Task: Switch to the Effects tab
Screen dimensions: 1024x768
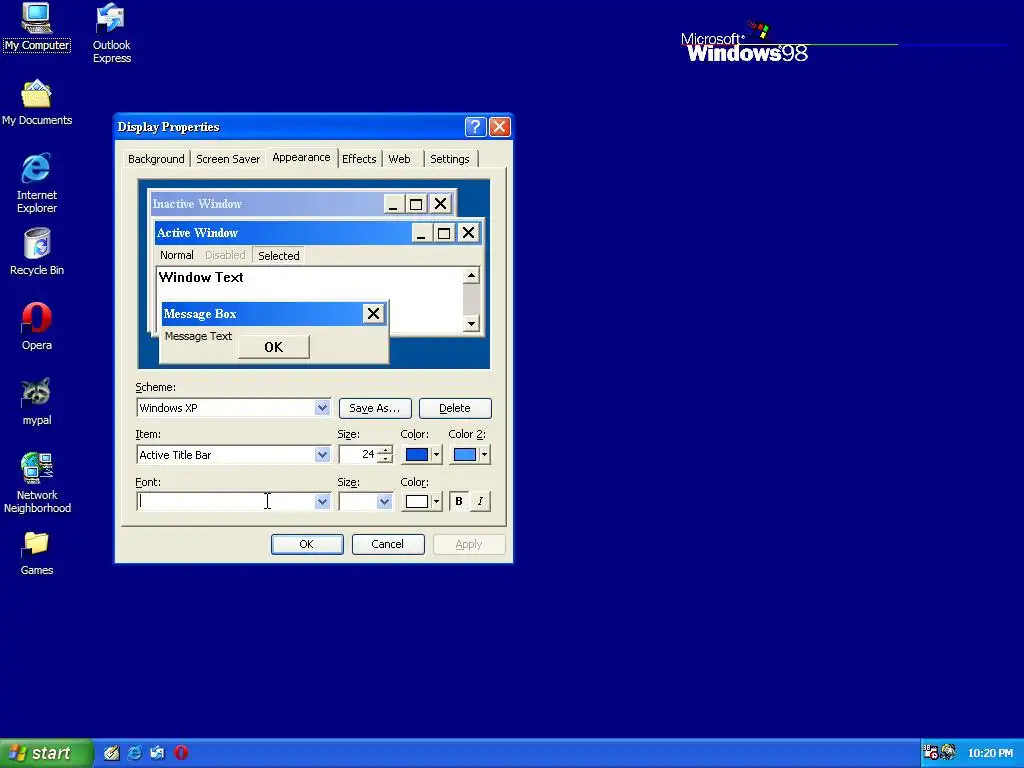Action: click(x=359, y=159)
